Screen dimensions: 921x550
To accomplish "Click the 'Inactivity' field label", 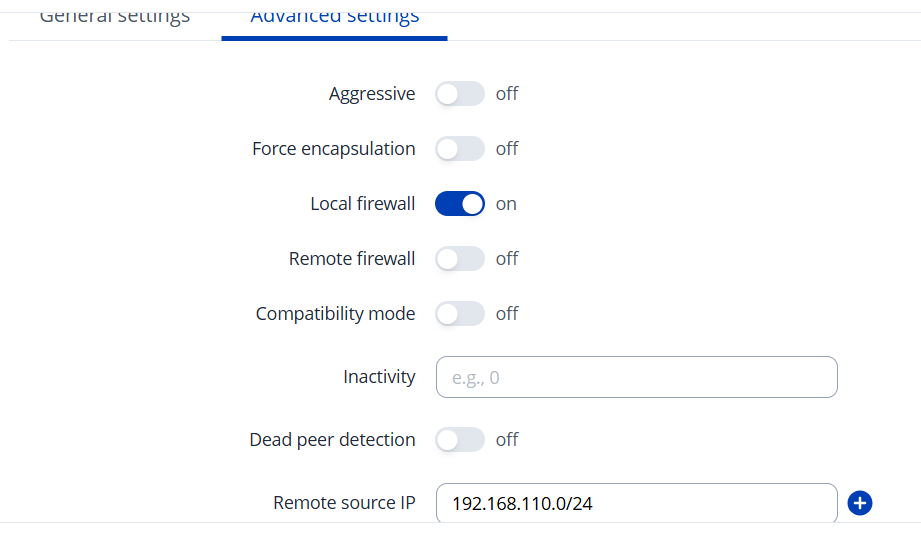I will pos(379,377).
